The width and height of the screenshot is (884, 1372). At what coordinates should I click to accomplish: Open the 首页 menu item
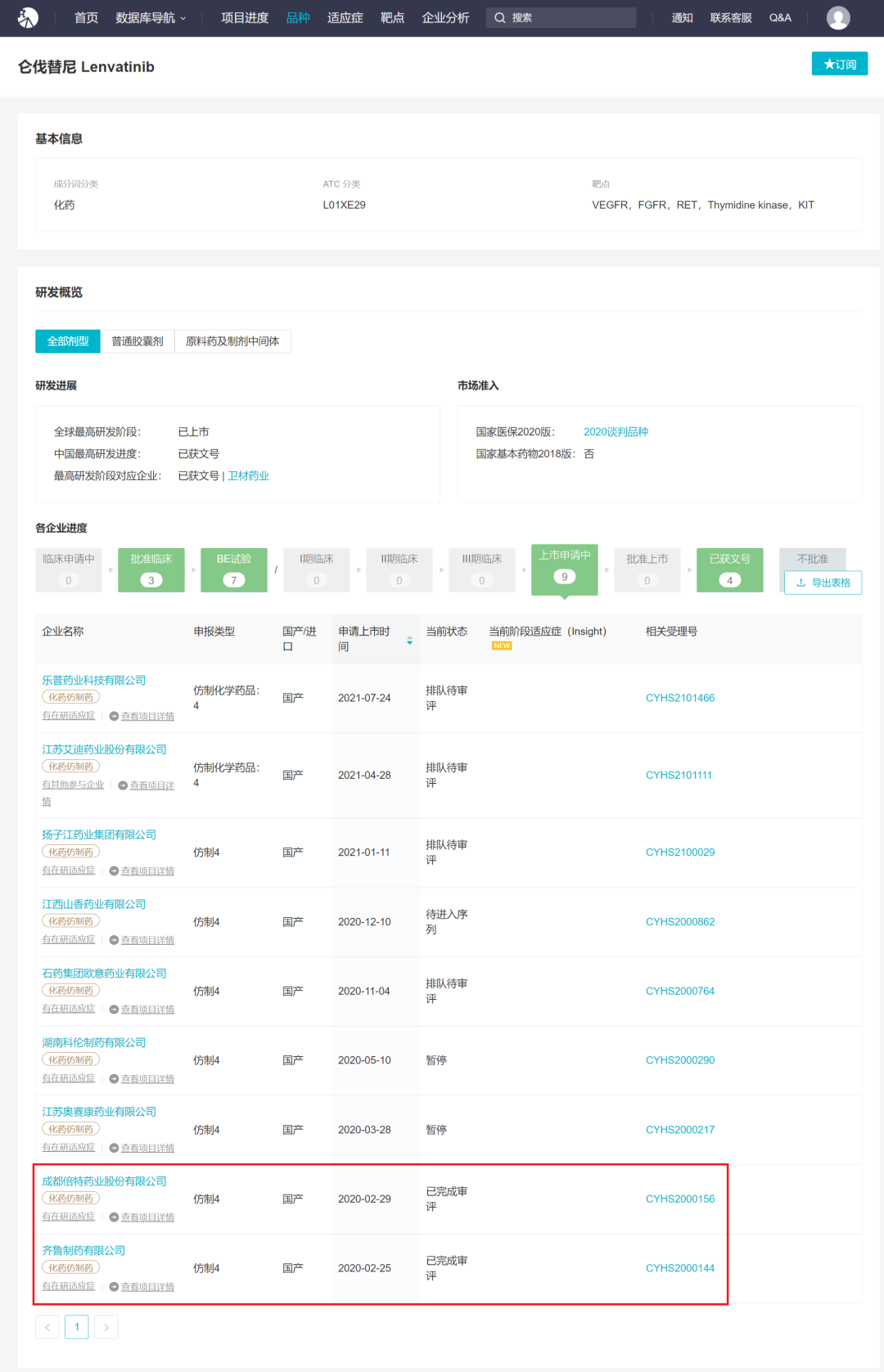coord(86,17)
